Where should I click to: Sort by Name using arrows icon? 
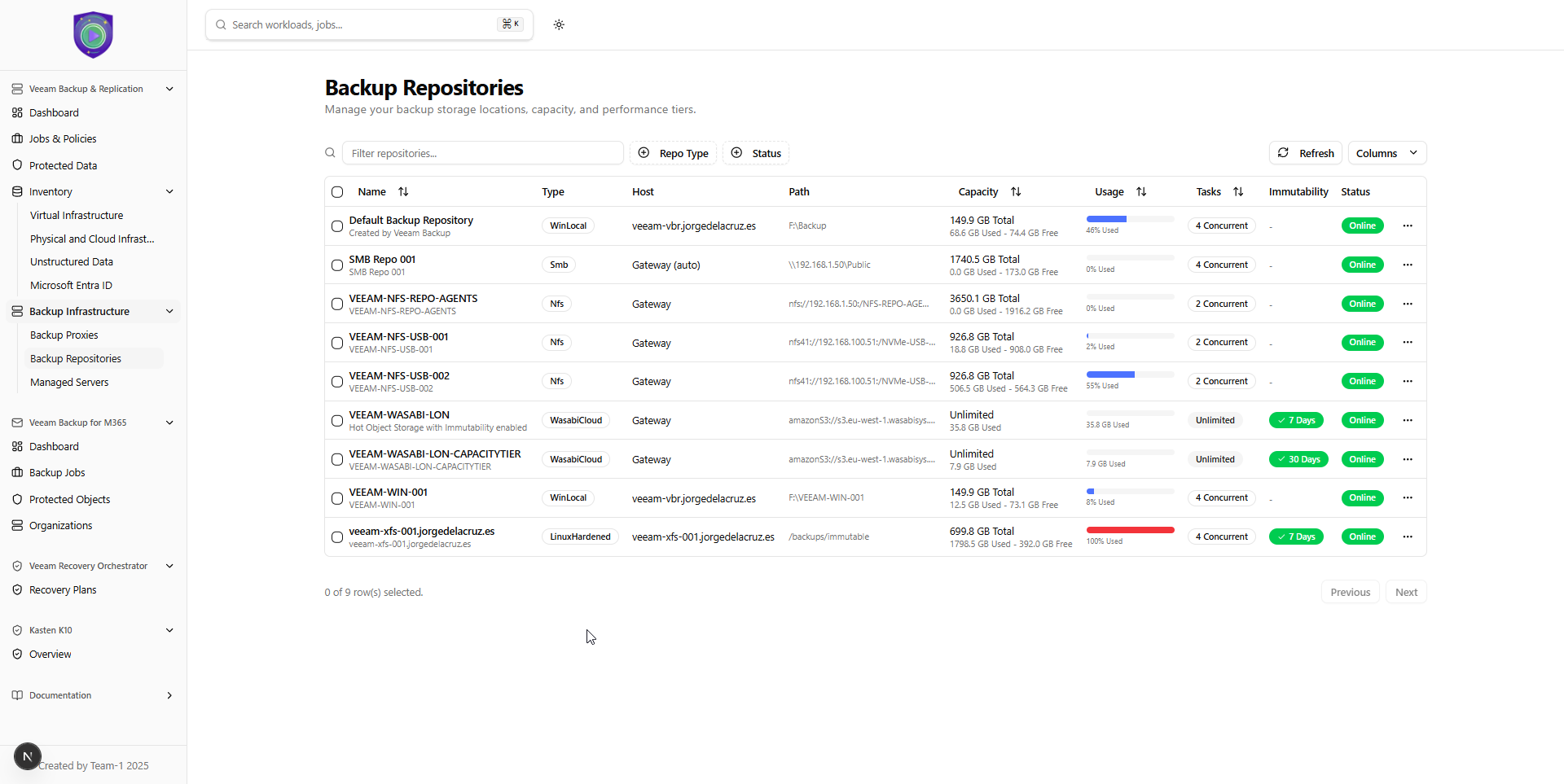coord(403,192)
